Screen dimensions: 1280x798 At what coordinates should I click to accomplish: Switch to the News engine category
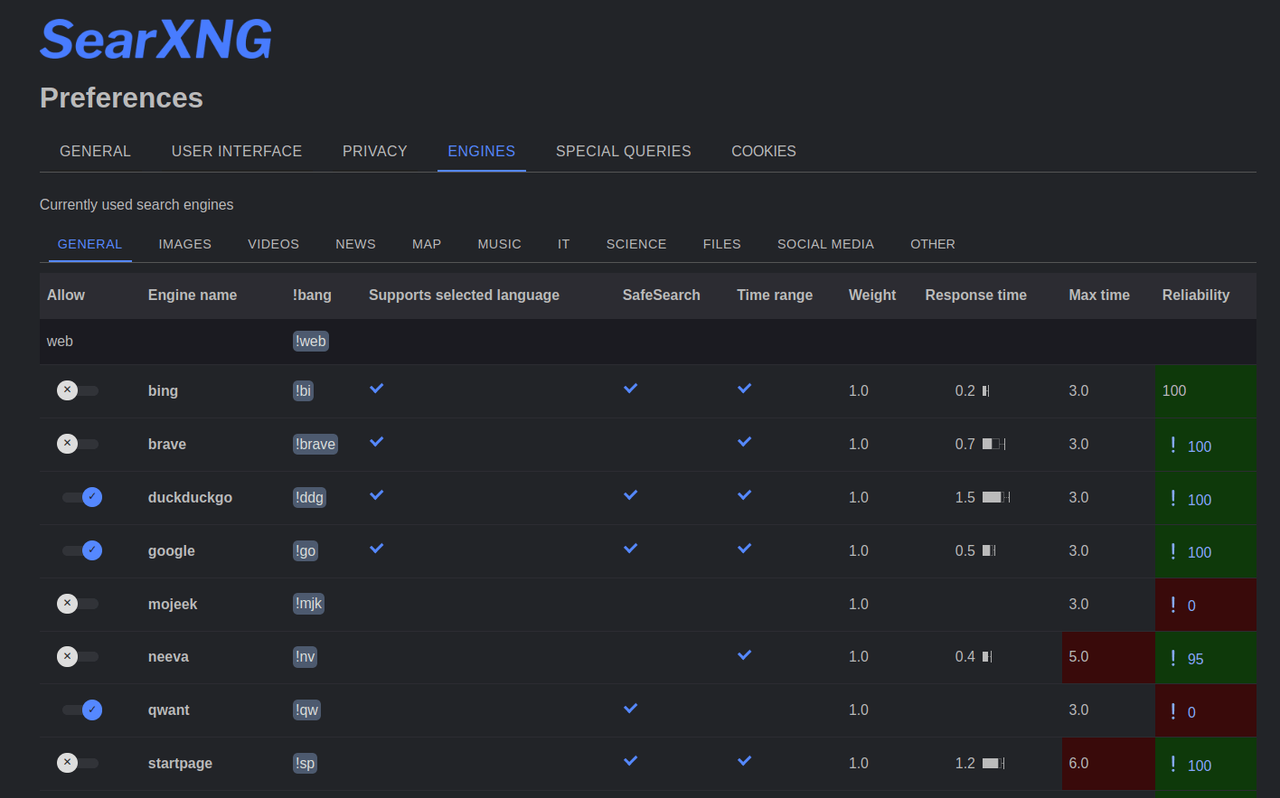356,244
